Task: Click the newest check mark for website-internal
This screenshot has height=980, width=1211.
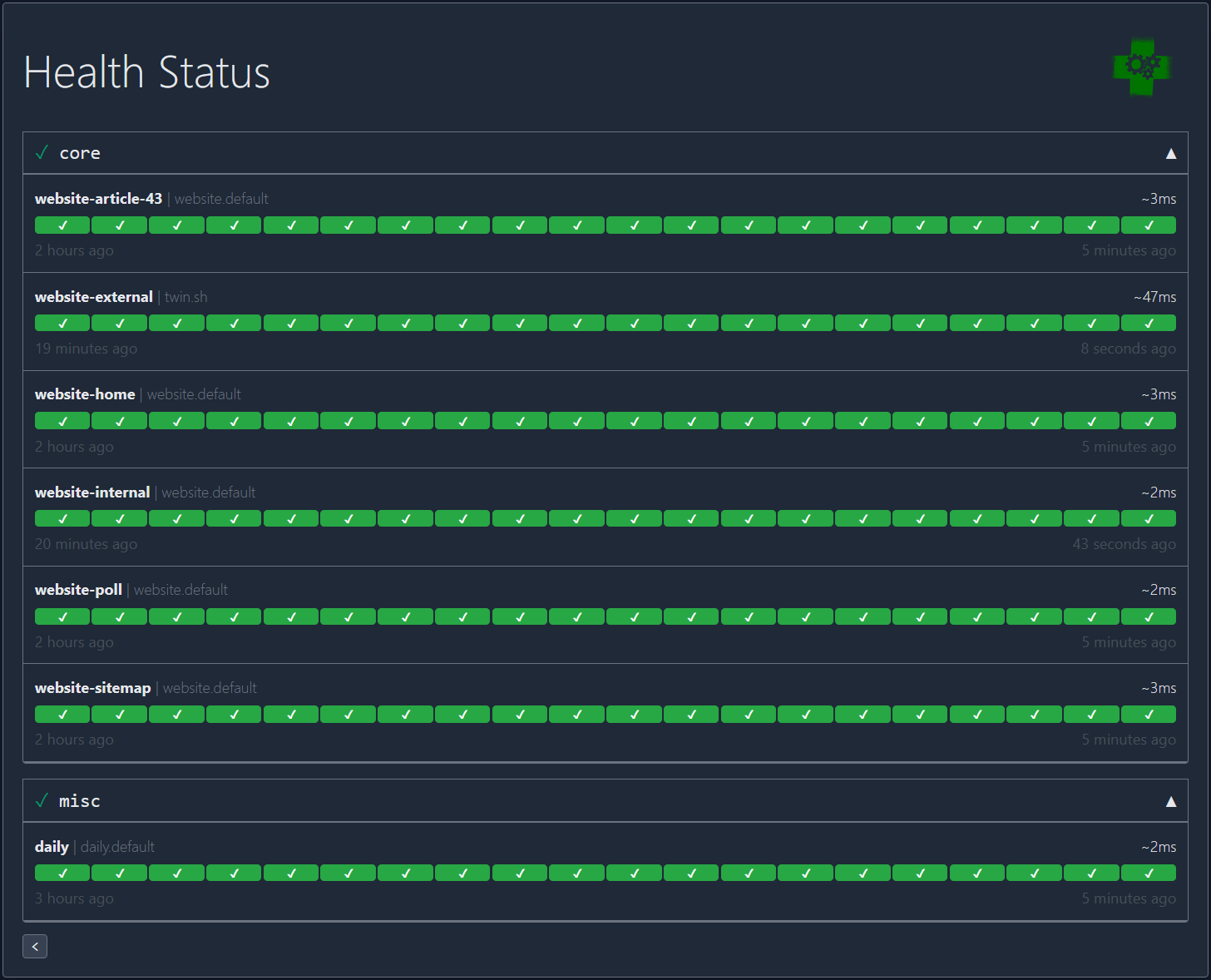Action: tap(1148, 517)
